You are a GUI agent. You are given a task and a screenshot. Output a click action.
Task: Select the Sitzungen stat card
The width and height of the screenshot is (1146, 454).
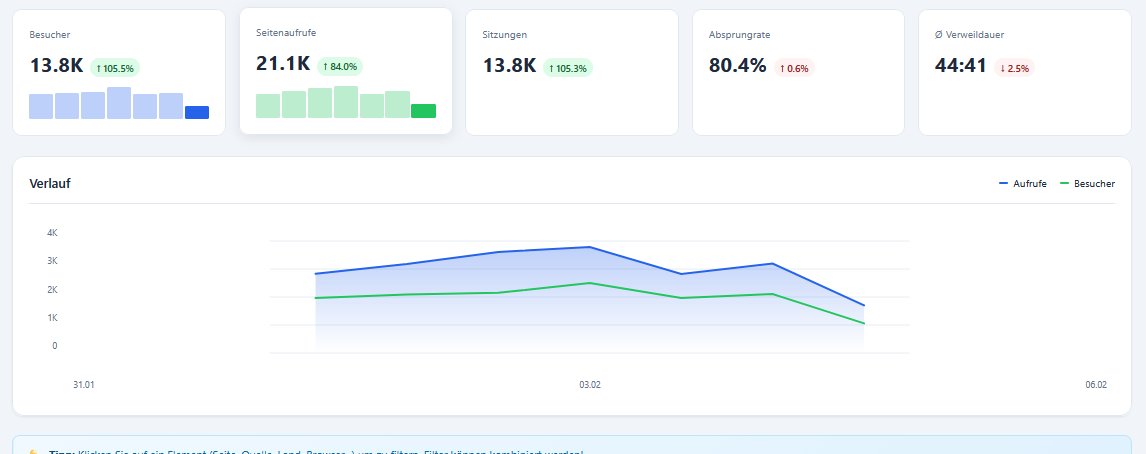pyautogui.click(x=572, y=72)
